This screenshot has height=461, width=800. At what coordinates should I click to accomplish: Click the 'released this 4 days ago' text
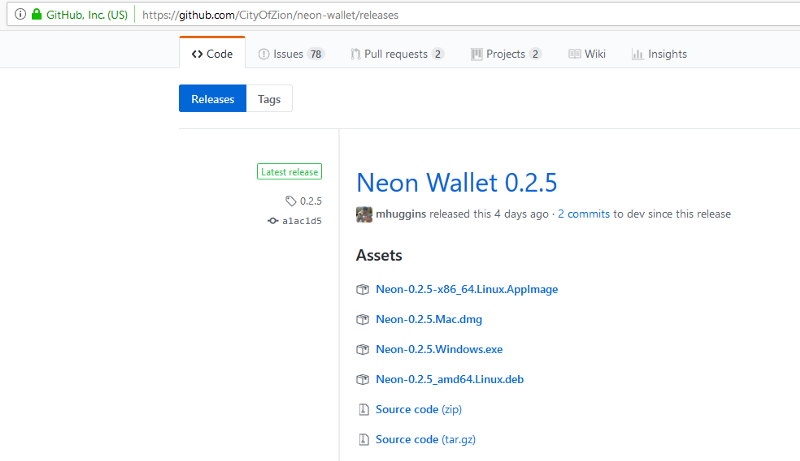[489, 214]
